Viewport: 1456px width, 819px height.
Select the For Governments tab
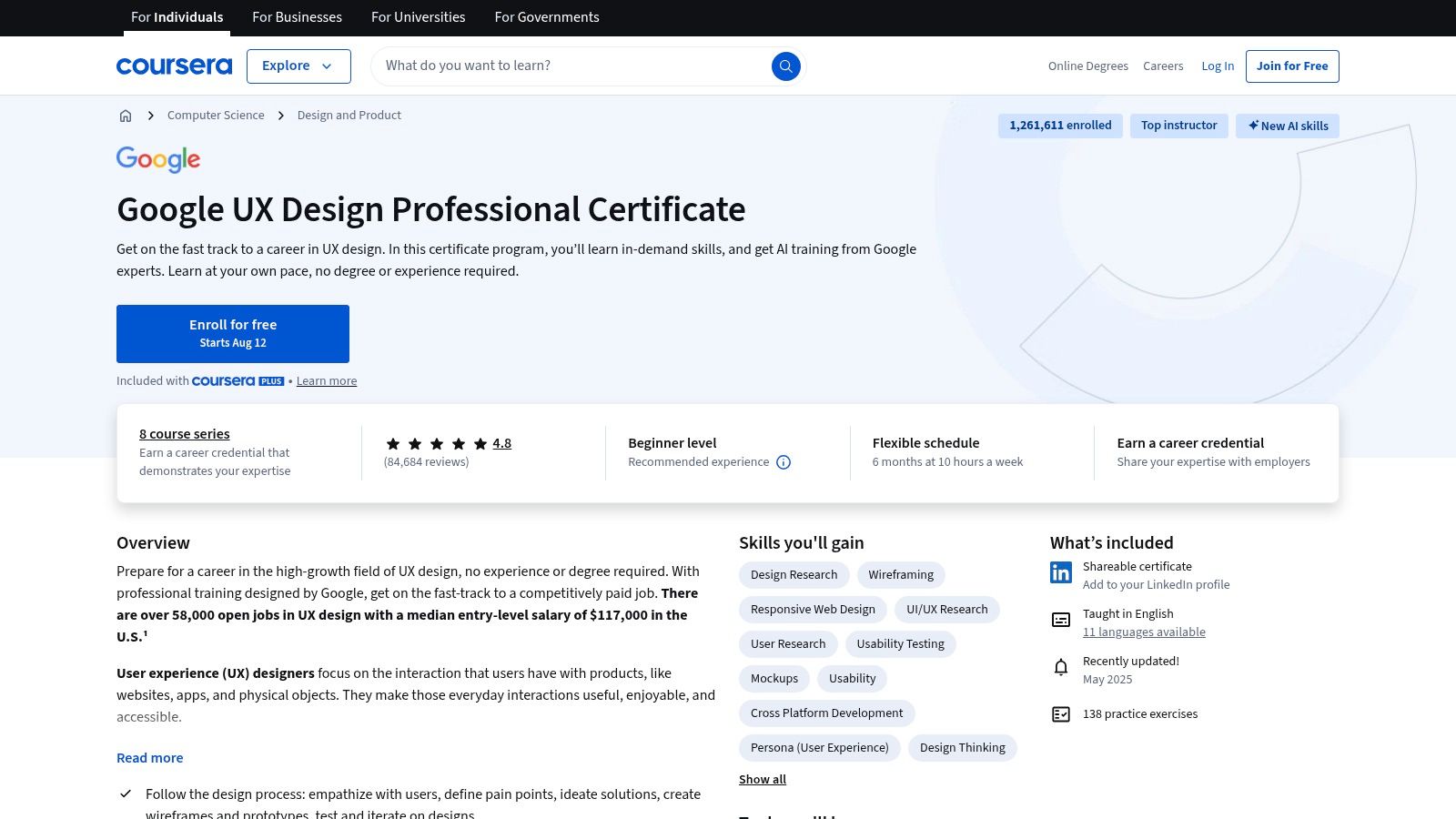click(547, 17)
